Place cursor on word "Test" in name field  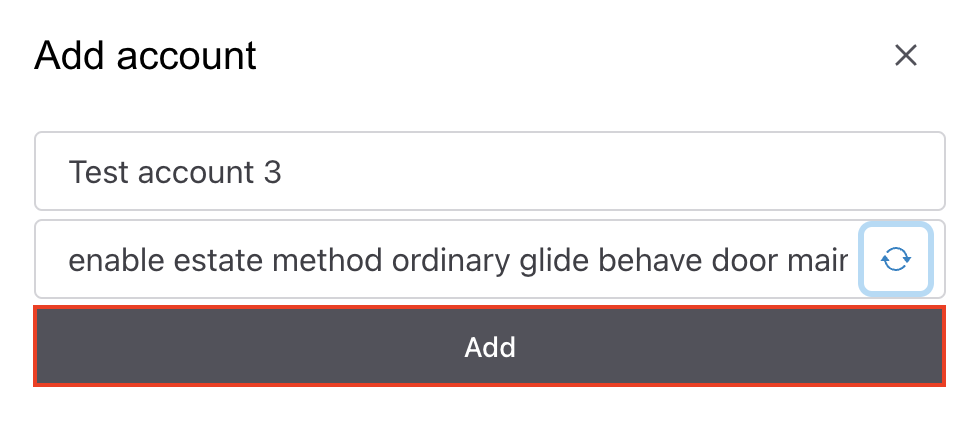coord(99,172)
